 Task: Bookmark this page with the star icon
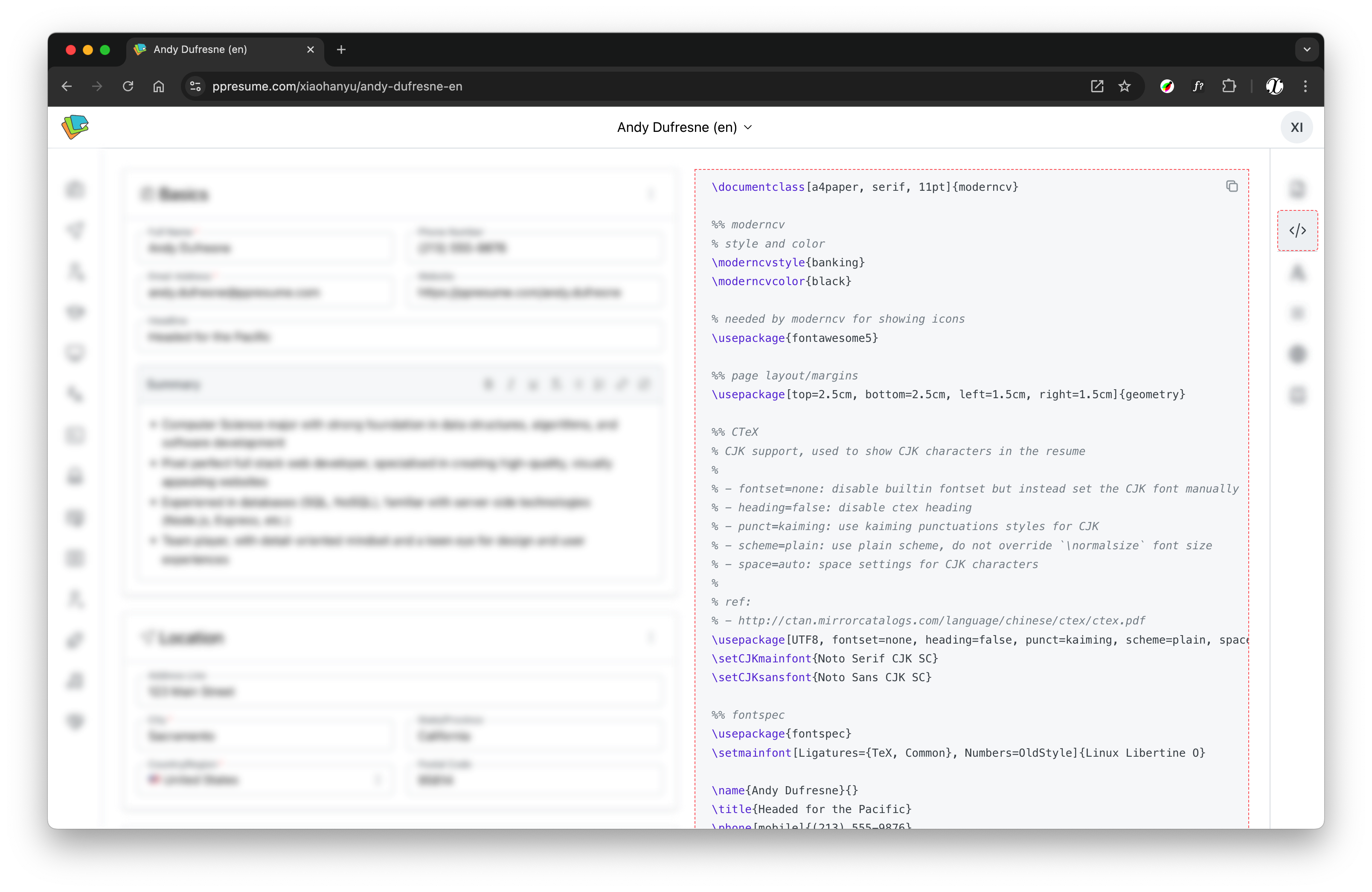pos(1124,87)
